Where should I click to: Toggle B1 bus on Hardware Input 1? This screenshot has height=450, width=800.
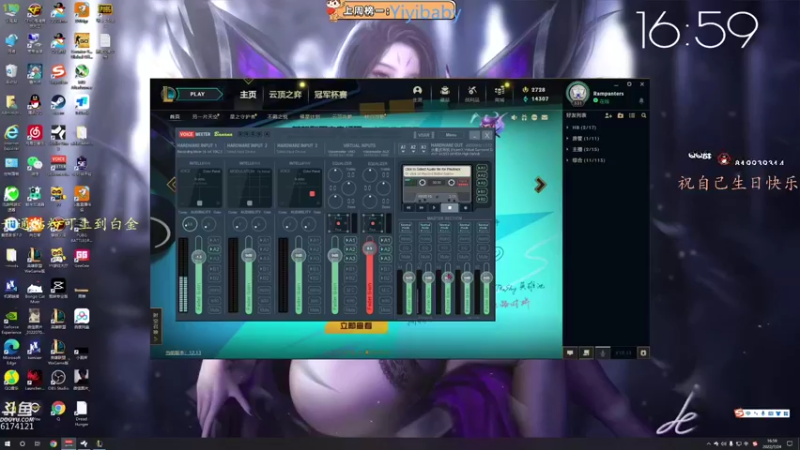click(214, 268)
